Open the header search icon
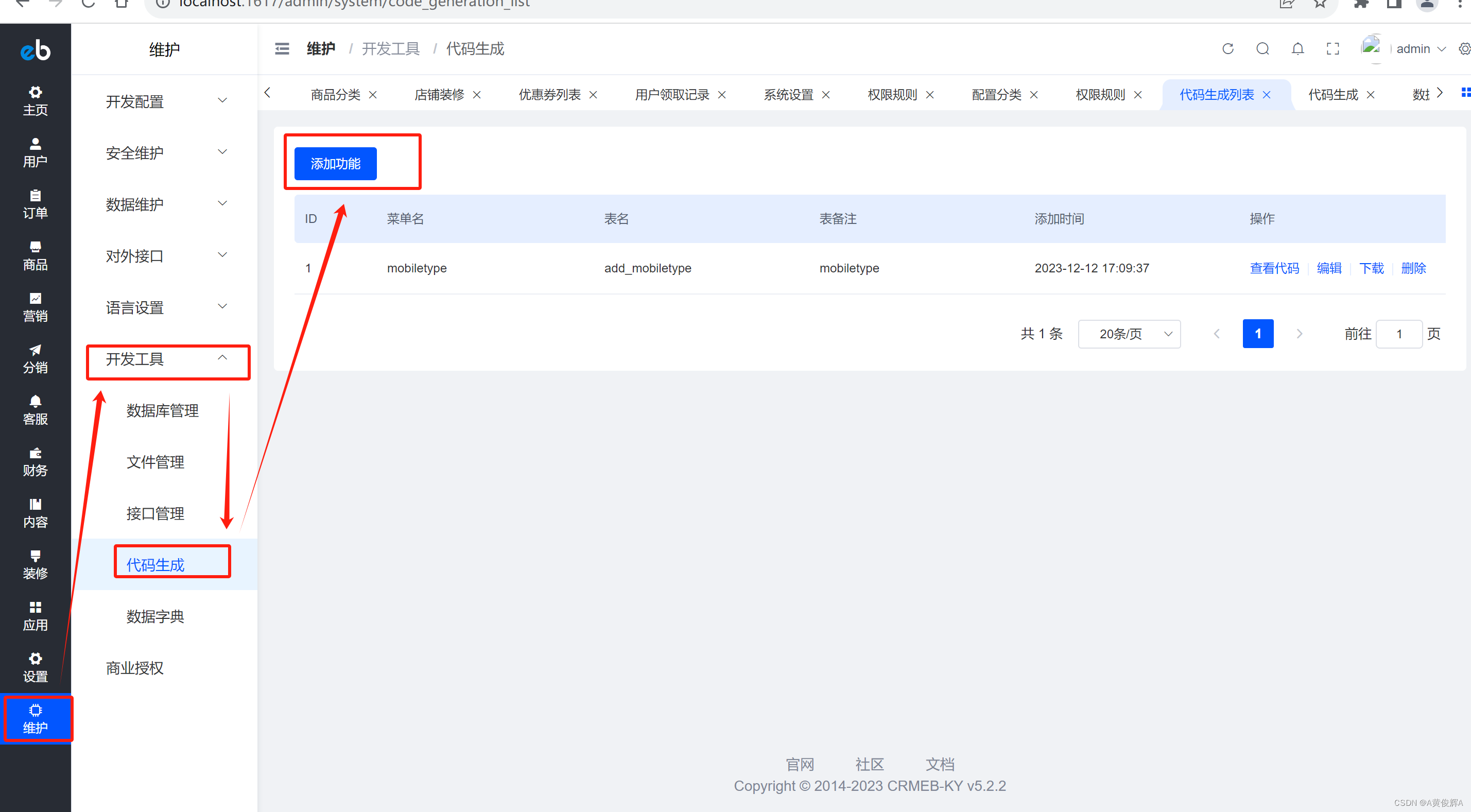1471x812 pixels. [1262, 49]
